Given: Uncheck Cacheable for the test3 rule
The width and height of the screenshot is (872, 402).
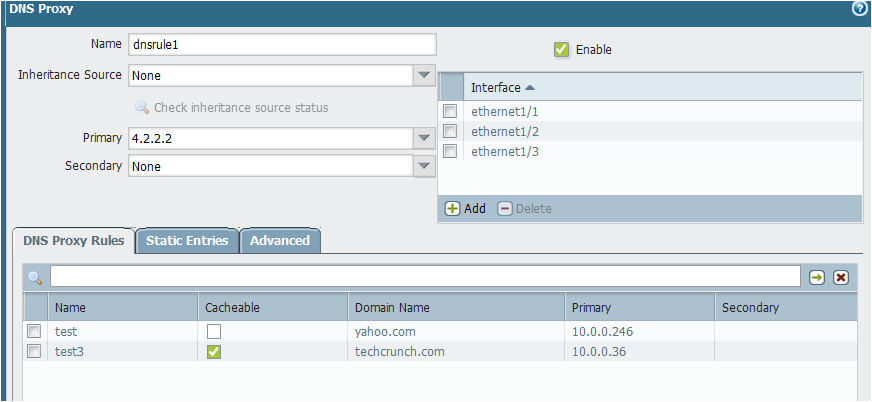Looking at the screenshot, I should pos(214,351).
